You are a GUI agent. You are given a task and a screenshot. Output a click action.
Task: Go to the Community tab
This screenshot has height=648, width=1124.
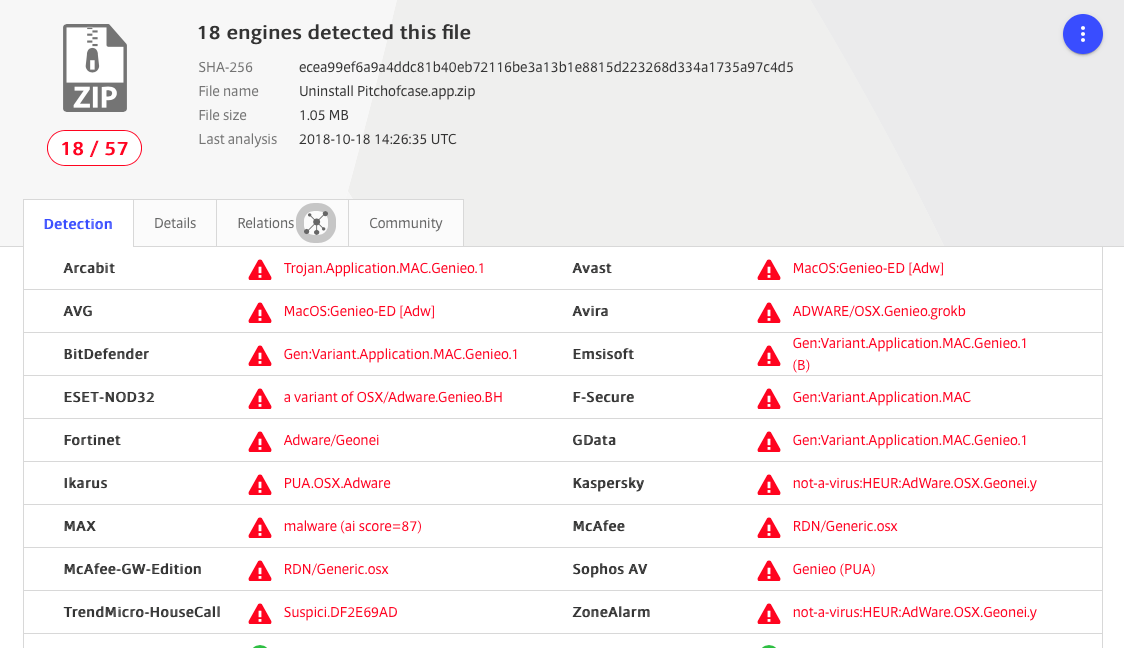pyautogui.click(x=405, y=223)
